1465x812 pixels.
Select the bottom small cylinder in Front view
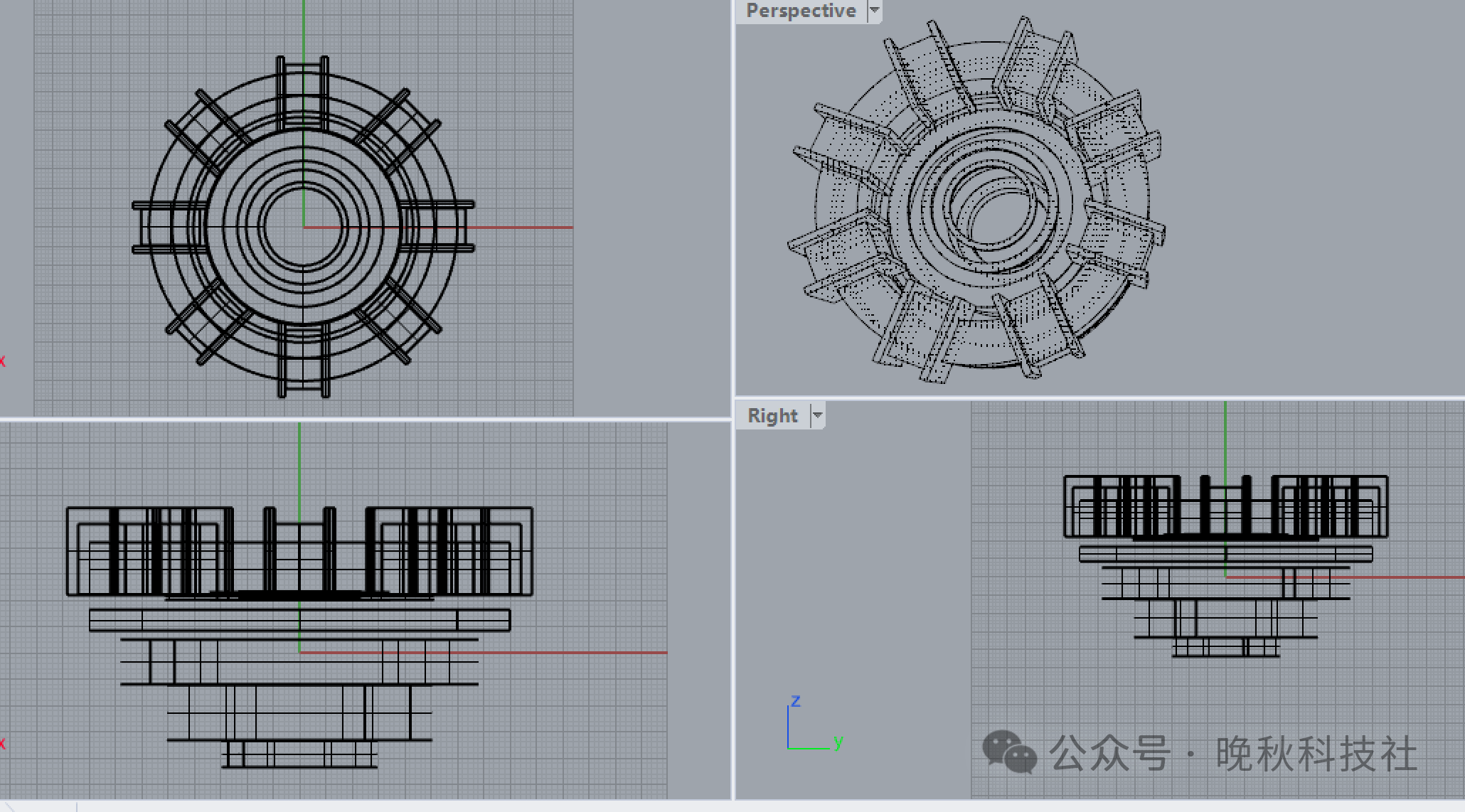tap(299, 754)
